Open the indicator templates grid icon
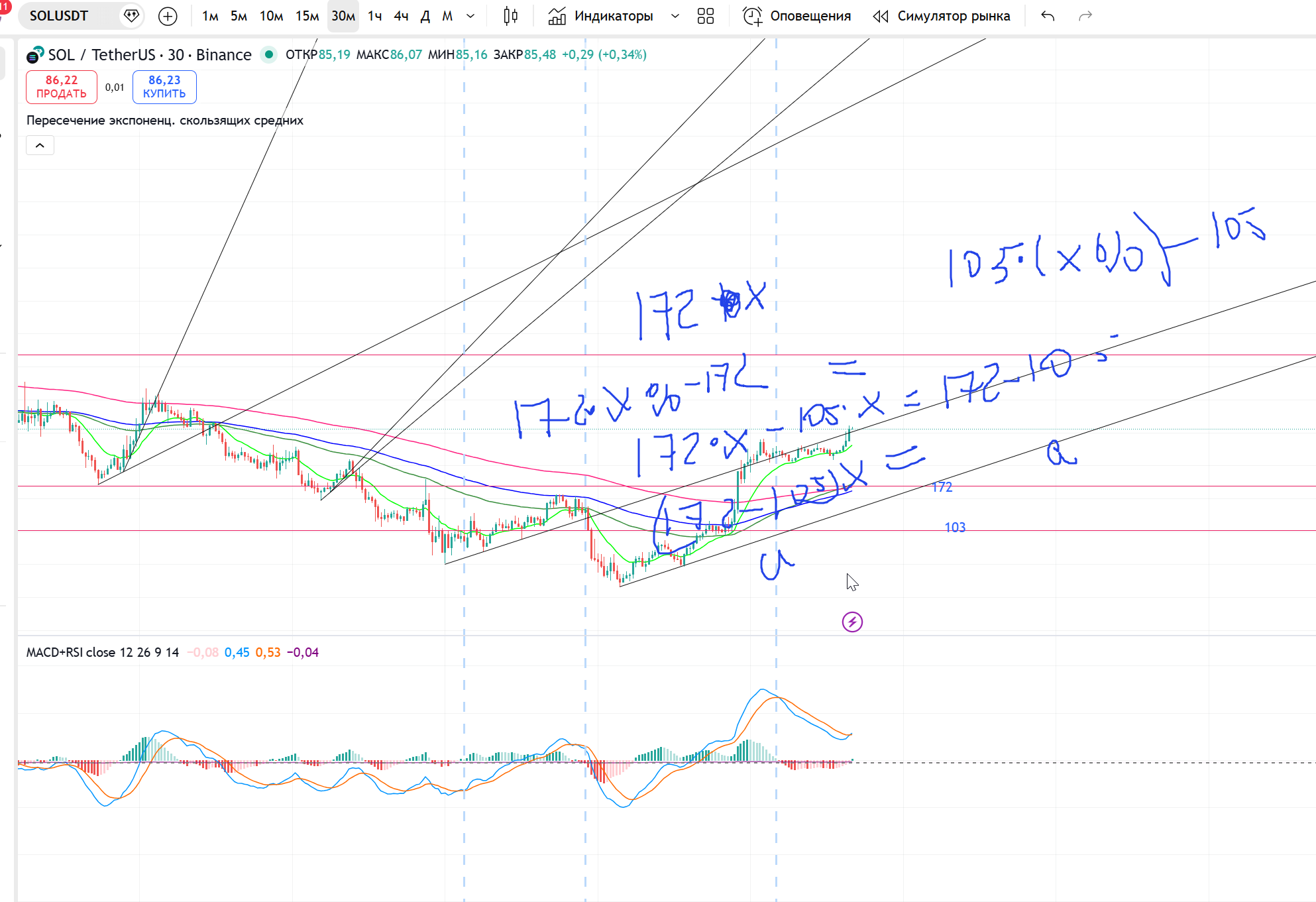This screenshot has width=1316, height=902. coord(706,16)
